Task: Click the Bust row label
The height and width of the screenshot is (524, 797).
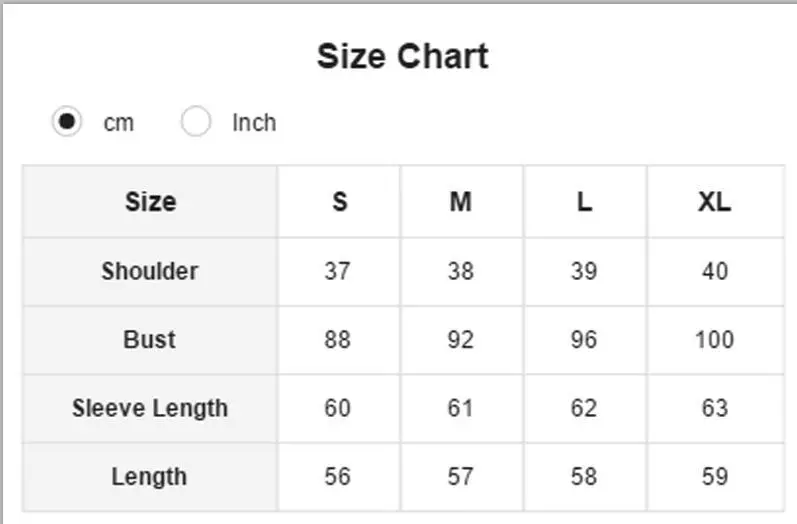Action: [x=150, y=340]
